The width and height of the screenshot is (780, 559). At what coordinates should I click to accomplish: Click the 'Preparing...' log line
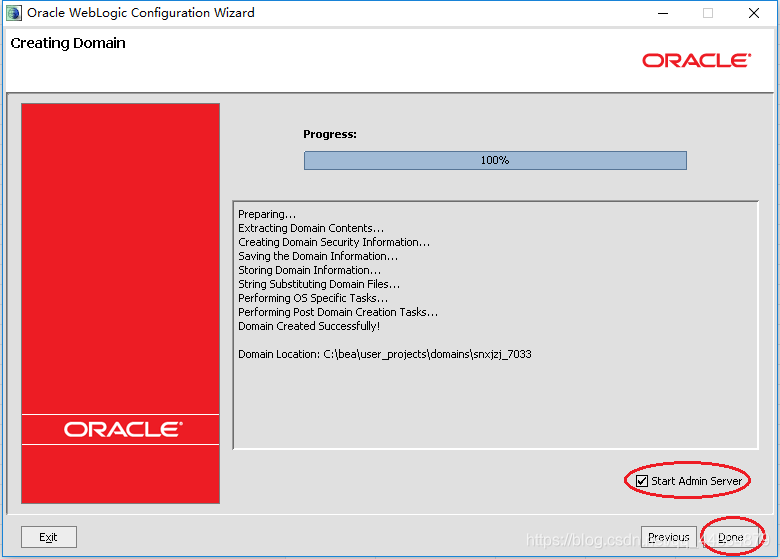coord(267,214)
